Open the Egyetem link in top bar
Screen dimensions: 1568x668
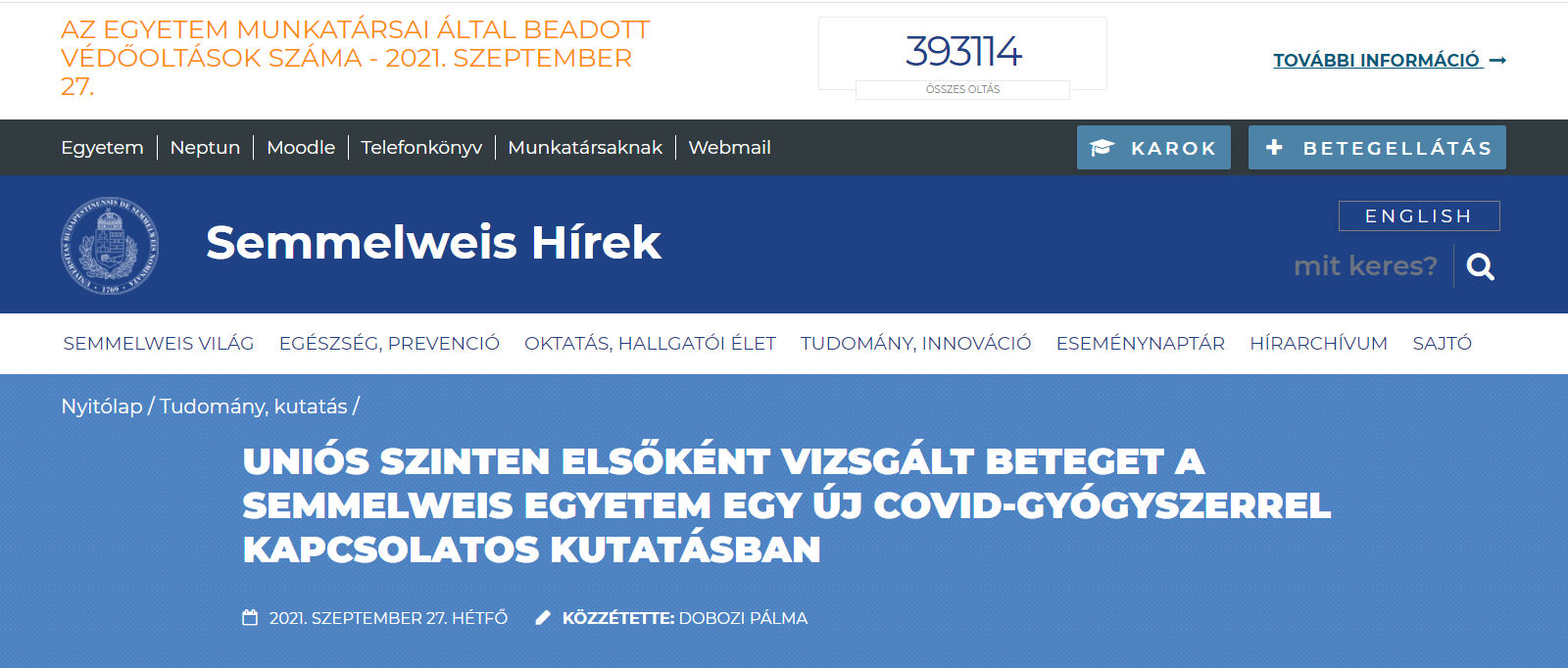[102, 148]
